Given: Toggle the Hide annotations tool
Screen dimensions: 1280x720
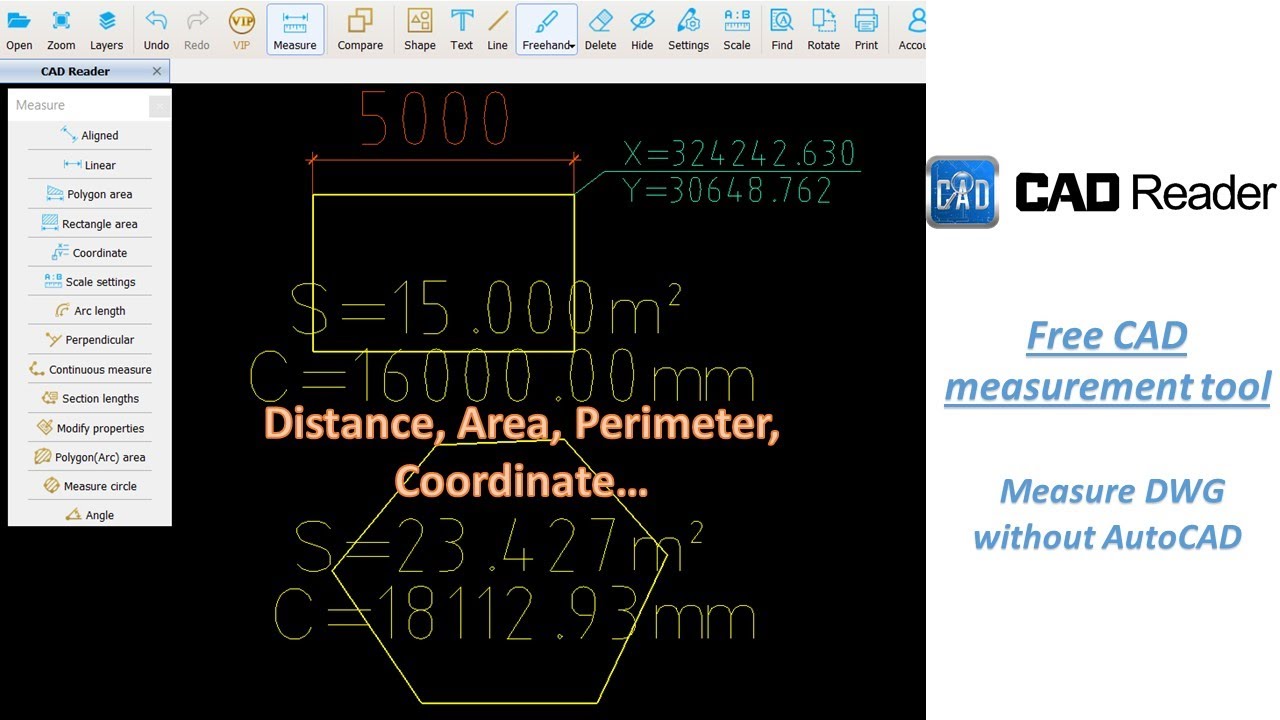Looking at the screenshot, I should click(x=642, y=29).
